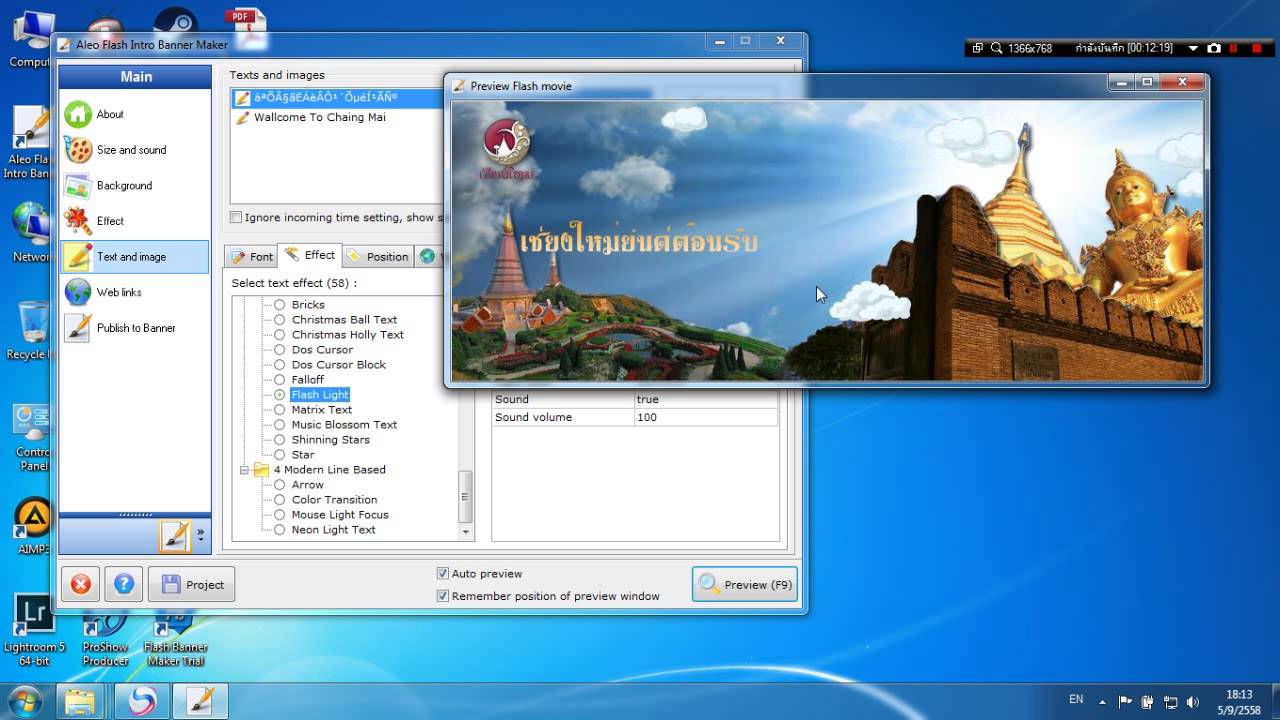
Task: Pause the screen recording
Action: click(x=1234, y=48)
